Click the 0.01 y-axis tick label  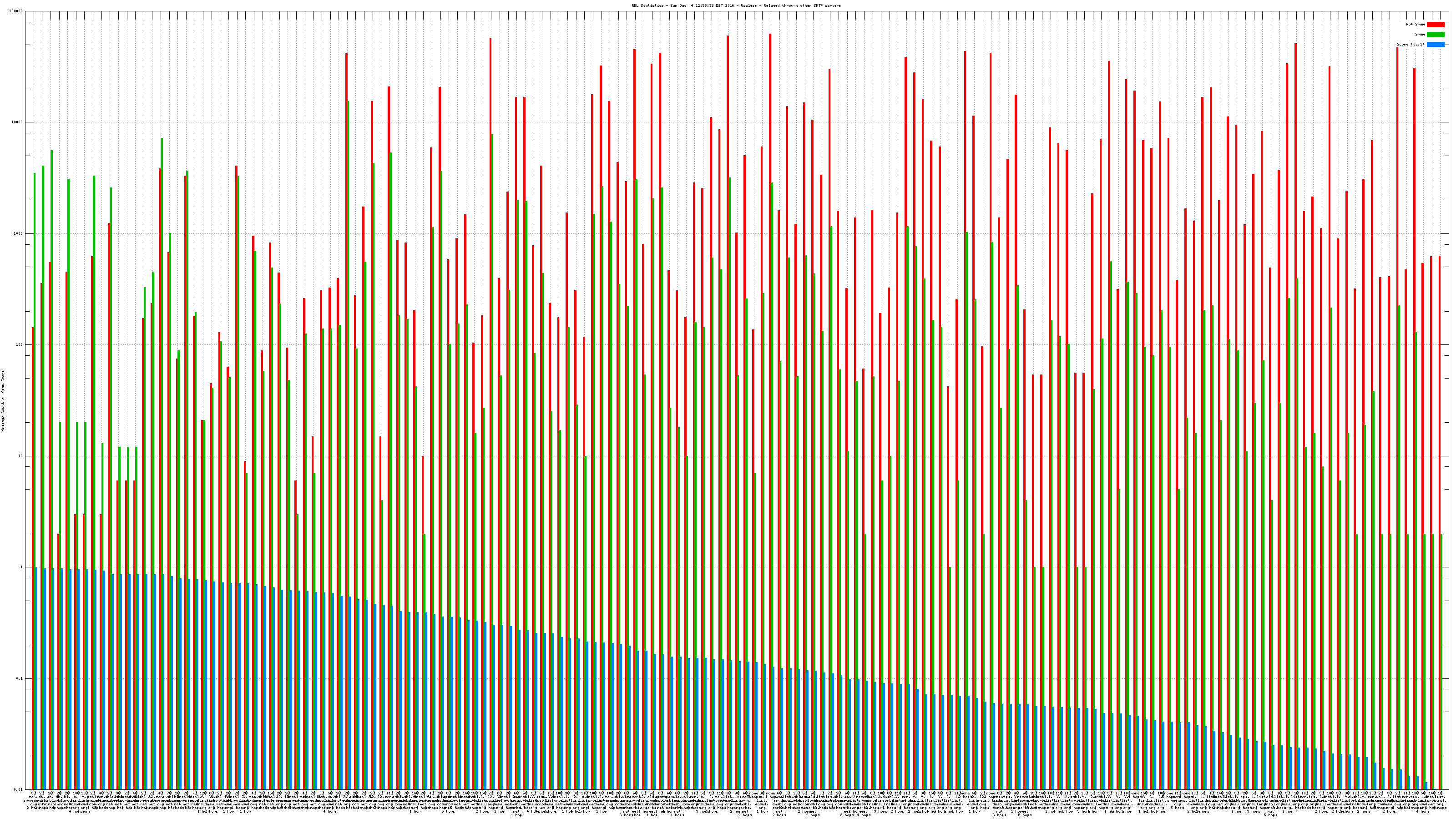[19, 789]
